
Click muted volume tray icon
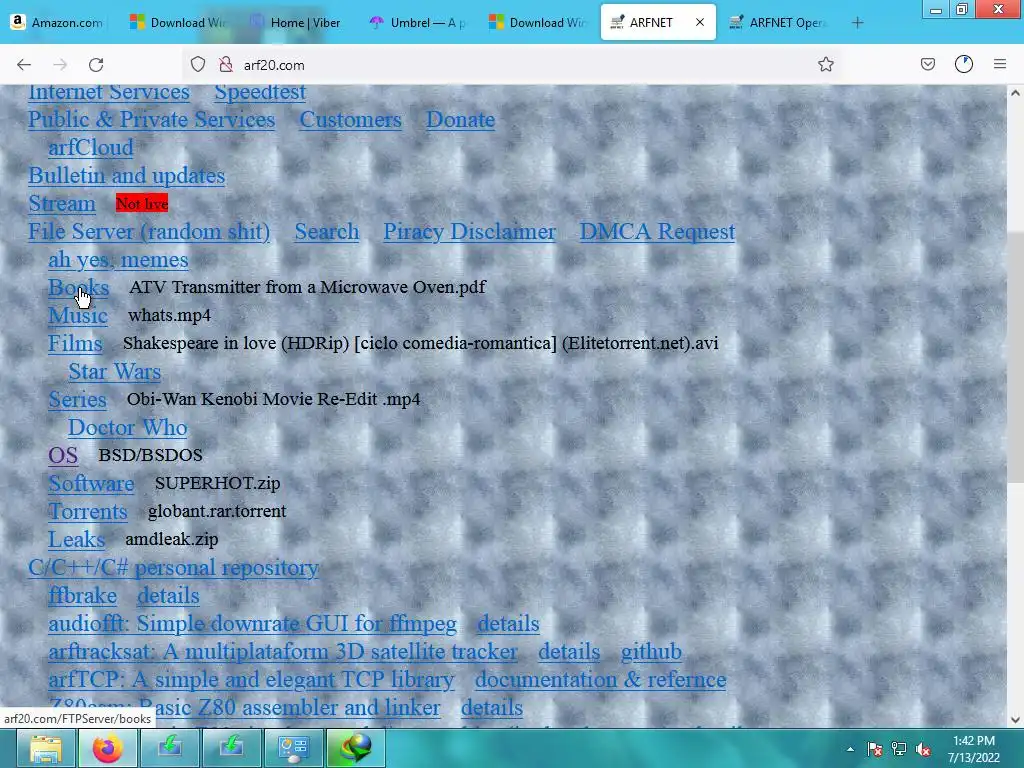point(923,749)
